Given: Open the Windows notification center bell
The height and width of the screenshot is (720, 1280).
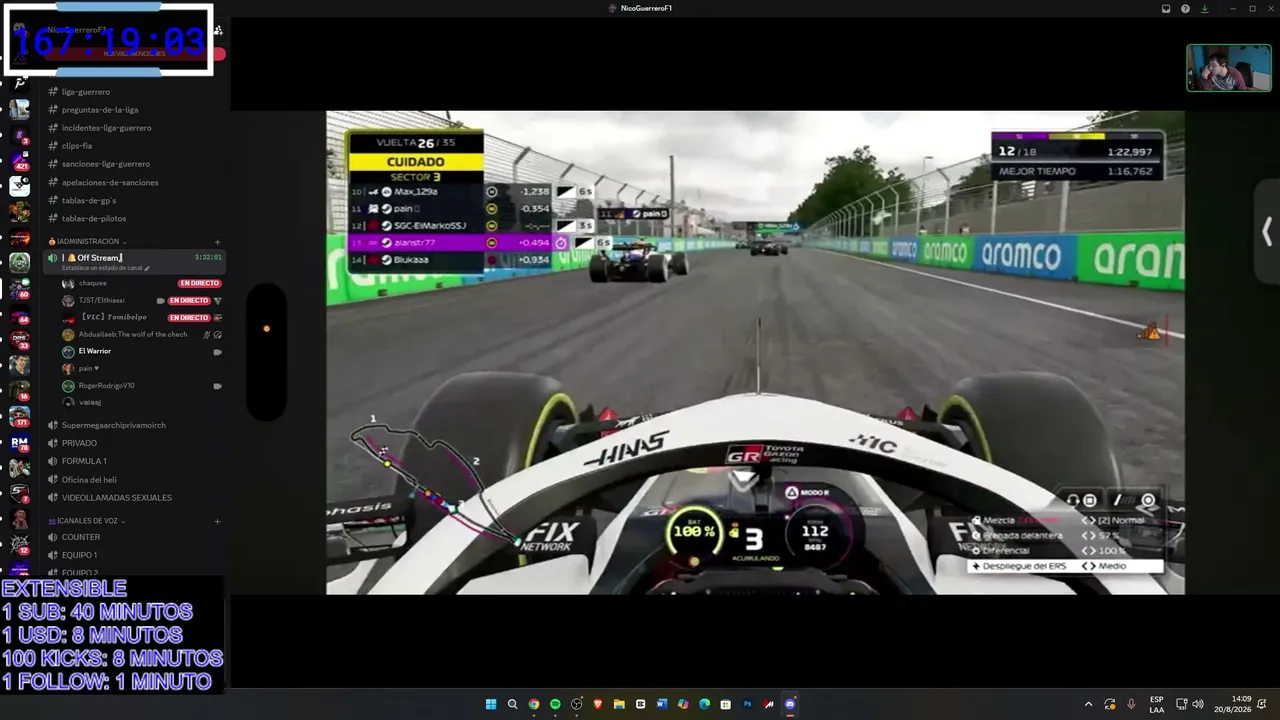Looking at the screenshot, I should coord(1264,704).
